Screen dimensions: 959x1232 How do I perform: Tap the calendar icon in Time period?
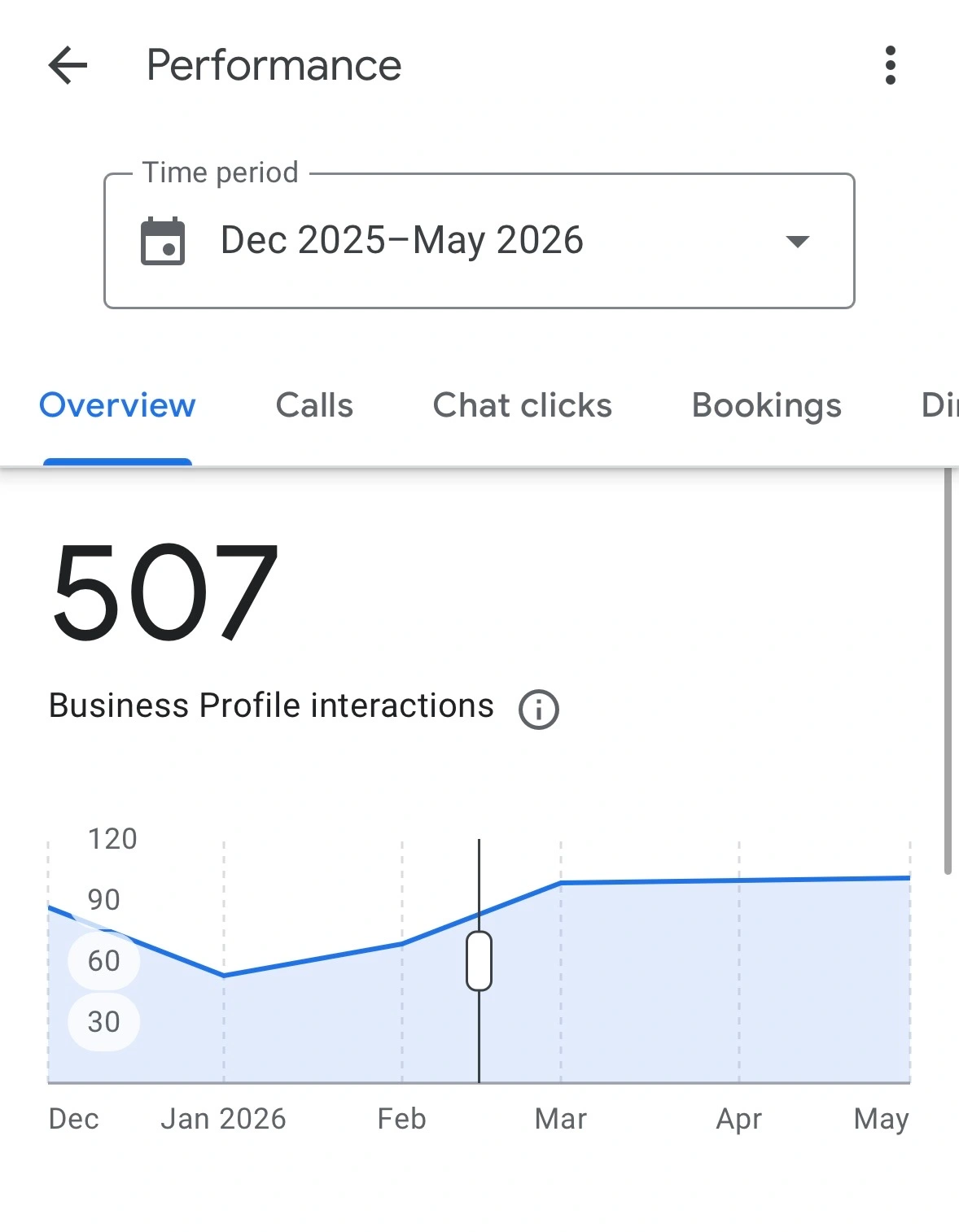pyautogui.click(x=163, y=242)
